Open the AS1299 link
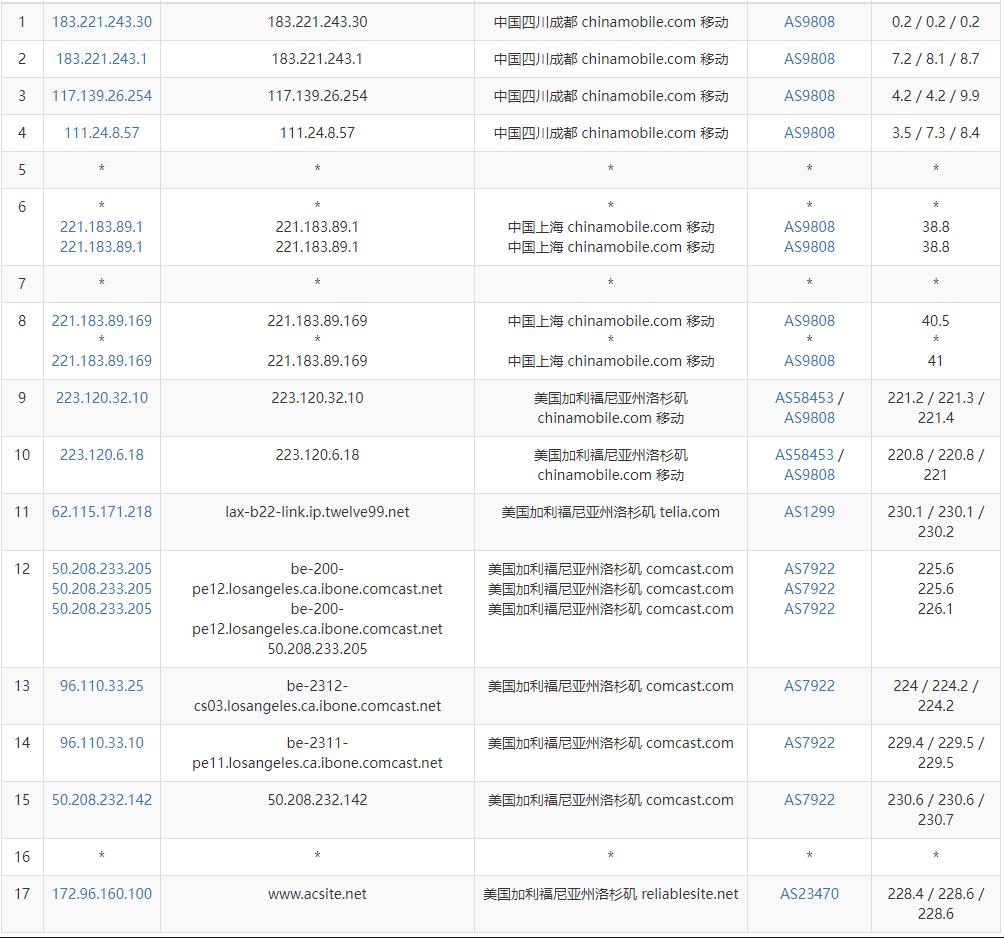 [809, 512]
